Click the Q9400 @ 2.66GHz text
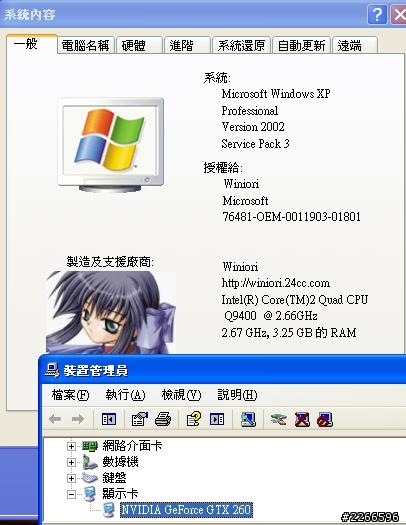The image size is (406, 525). click(x=271, y=315)
